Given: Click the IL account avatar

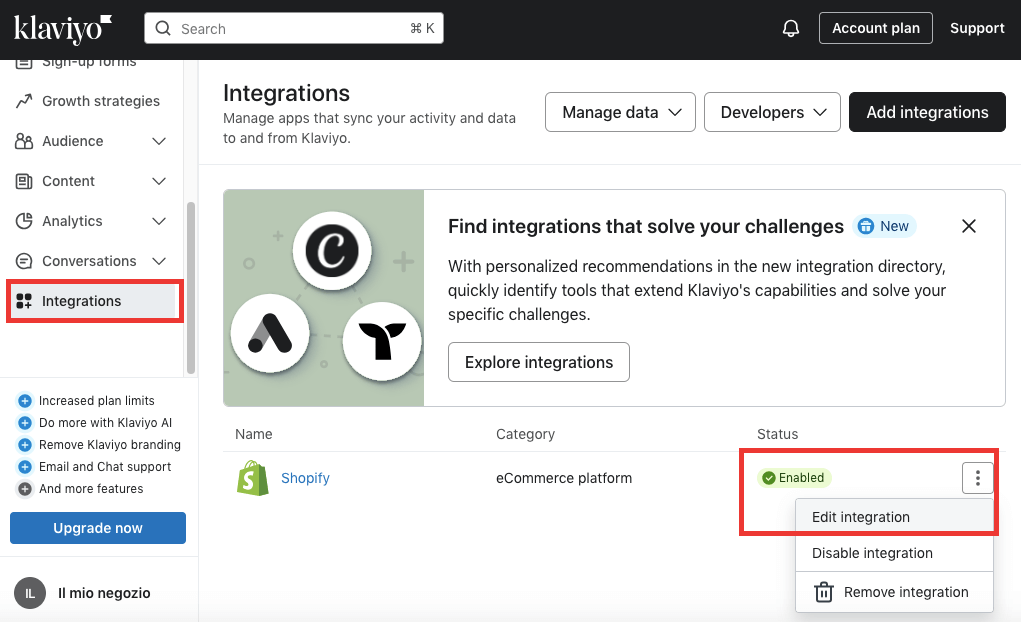Looking at the screenshot, I should point(30,593).
